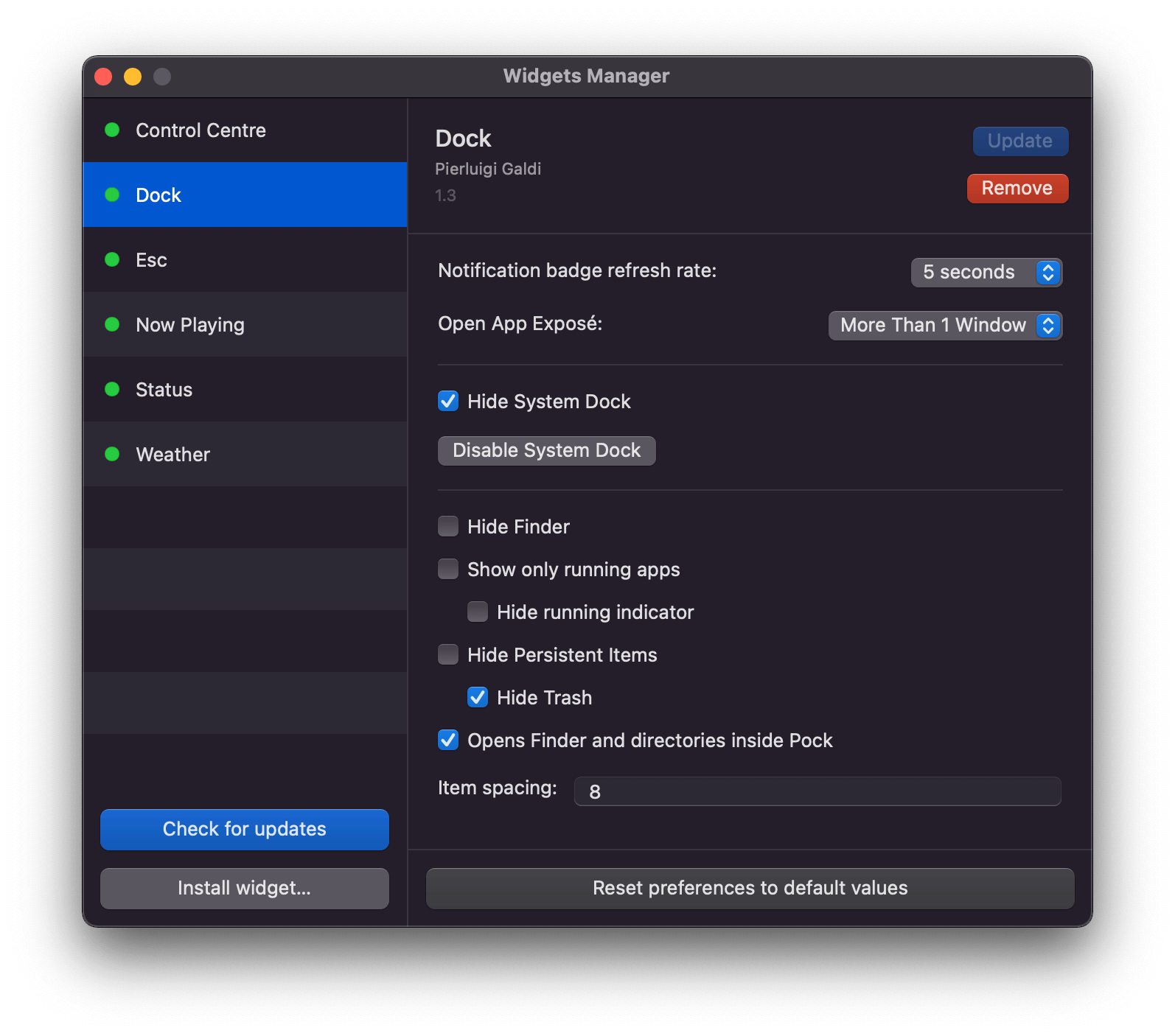1175x1036 pixels.
Task: Click green status dot beside Weather
Action: click(x=112, y=454)
